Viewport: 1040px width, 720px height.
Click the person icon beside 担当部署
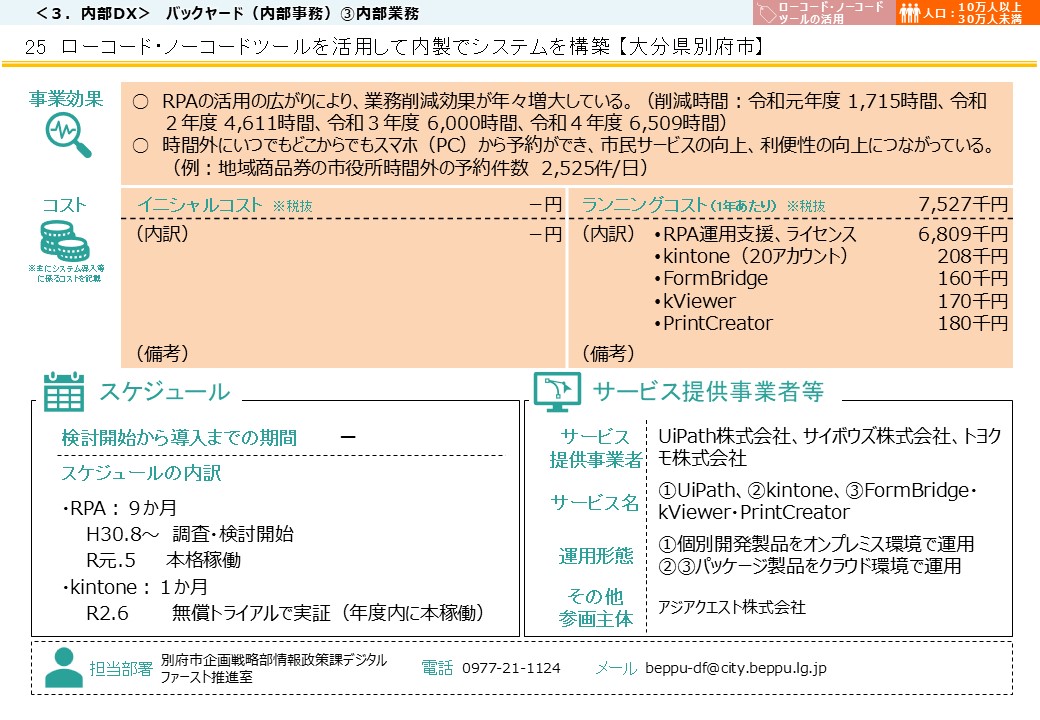pos(64,668)
